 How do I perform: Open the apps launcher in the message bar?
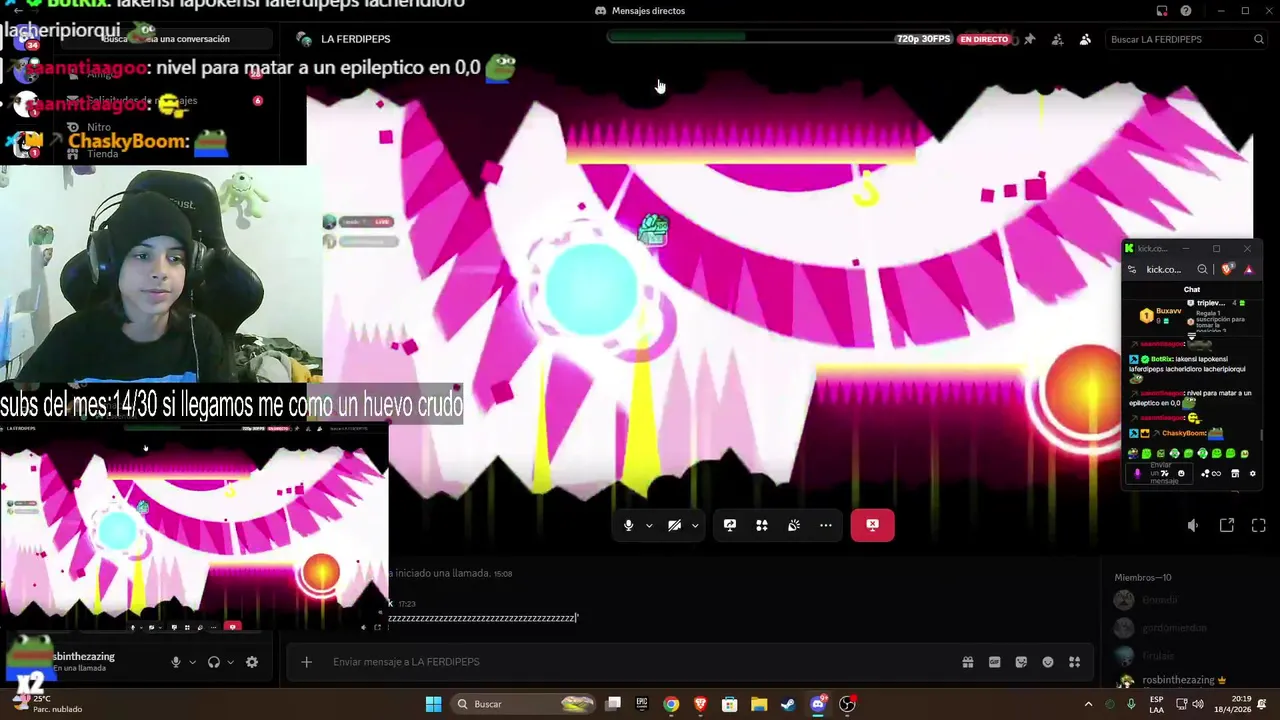click(1075, 662)
